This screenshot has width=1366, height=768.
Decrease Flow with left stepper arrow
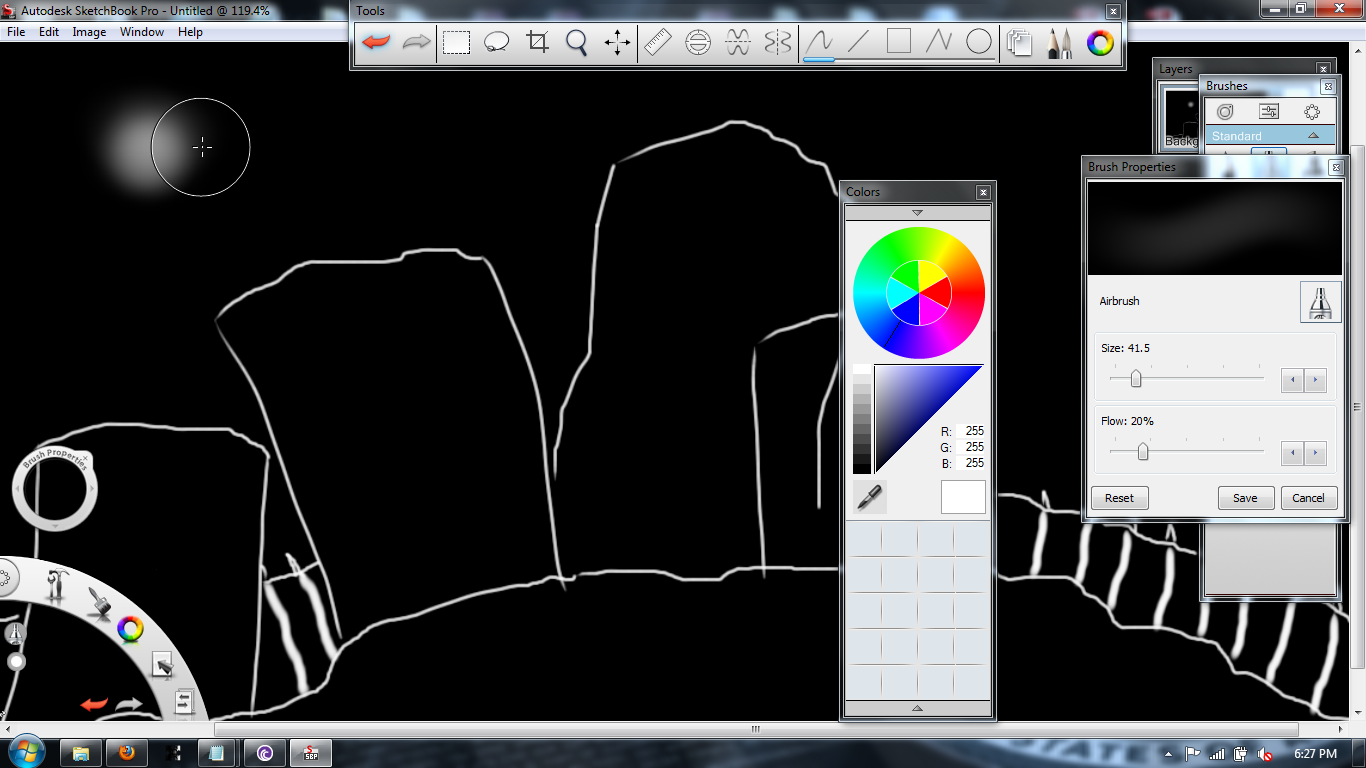point(1293,453)
